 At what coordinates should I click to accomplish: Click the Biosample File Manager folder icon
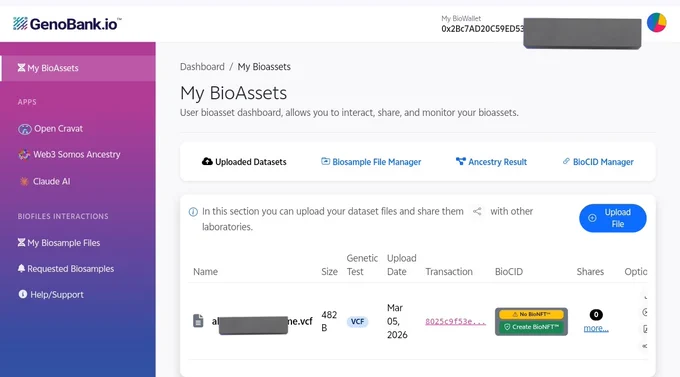[325, 161]
